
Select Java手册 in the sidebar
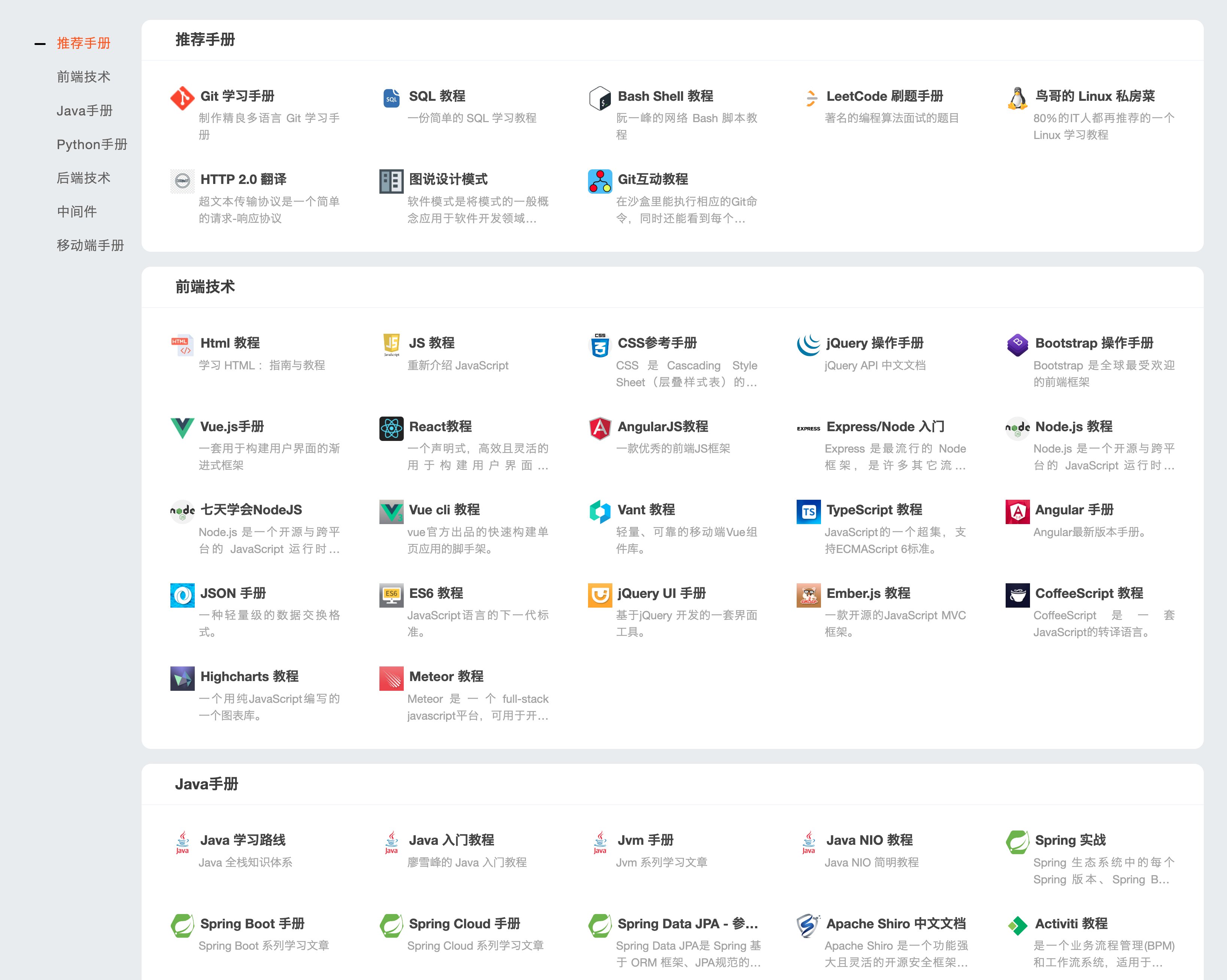[85, 111]
